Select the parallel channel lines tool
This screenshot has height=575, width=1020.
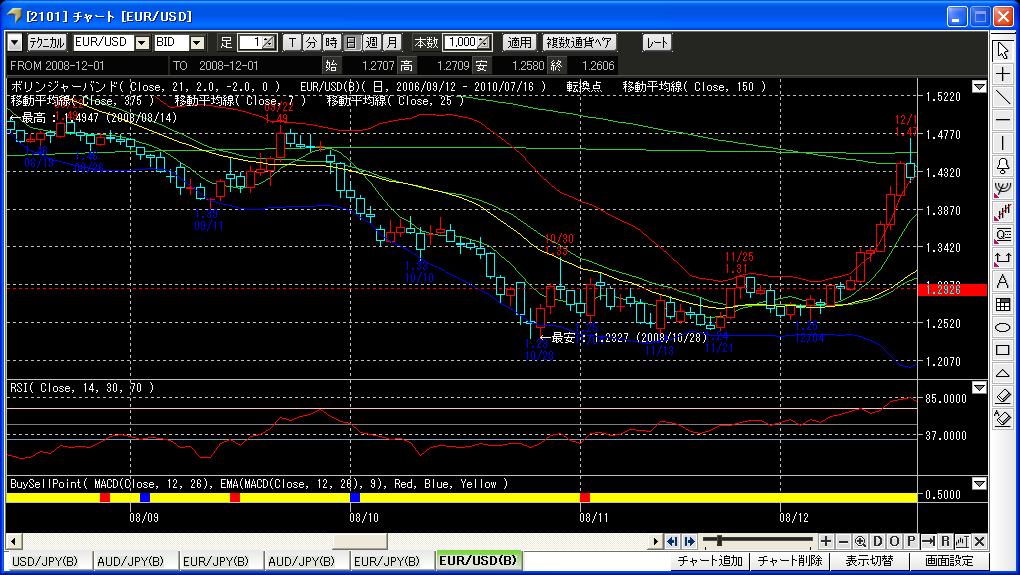coord(1002,212)
